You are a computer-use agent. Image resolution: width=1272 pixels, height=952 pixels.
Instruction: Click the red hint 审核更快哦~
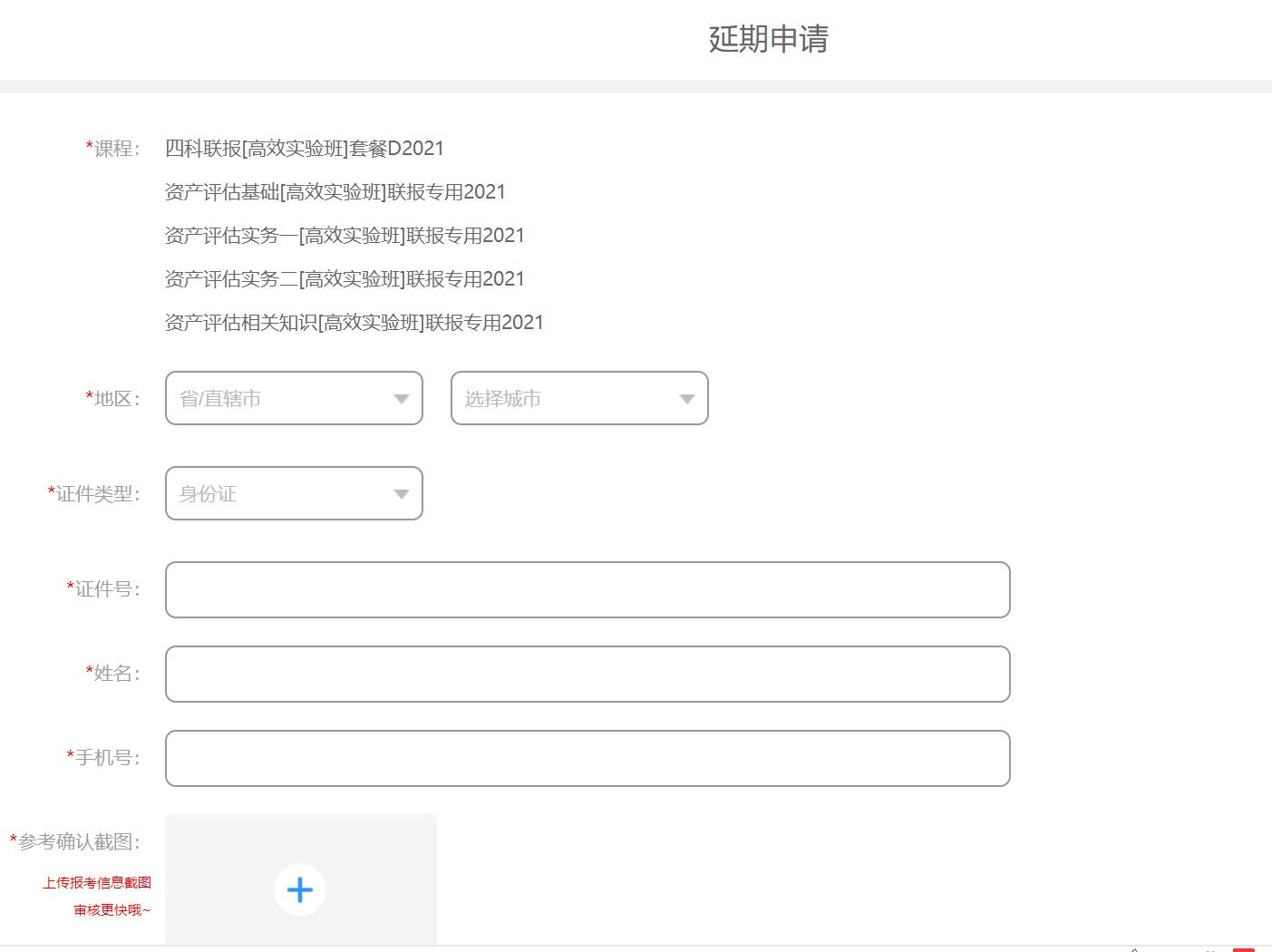coord(112,909)
